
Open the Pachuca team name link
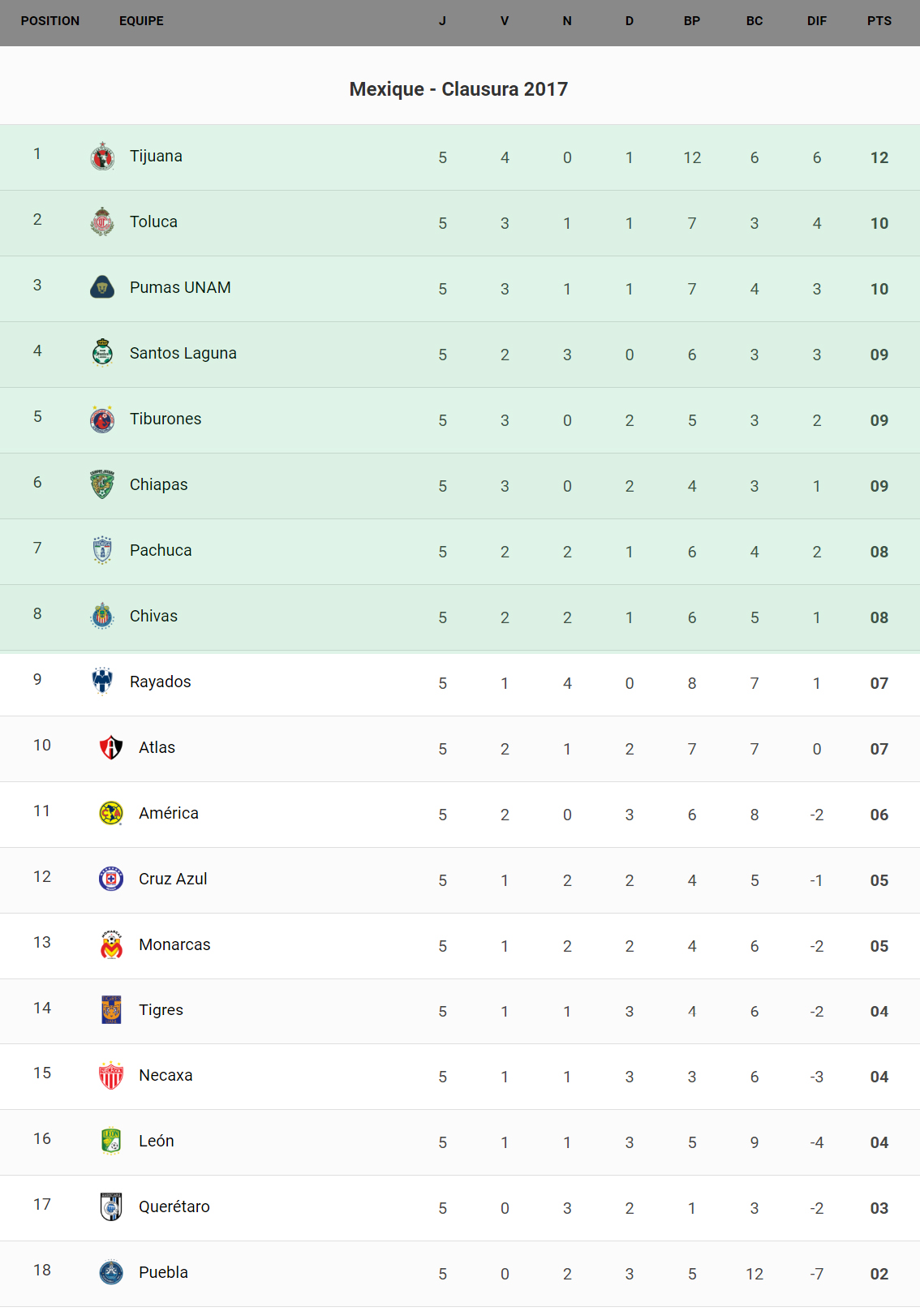[161, 550]
